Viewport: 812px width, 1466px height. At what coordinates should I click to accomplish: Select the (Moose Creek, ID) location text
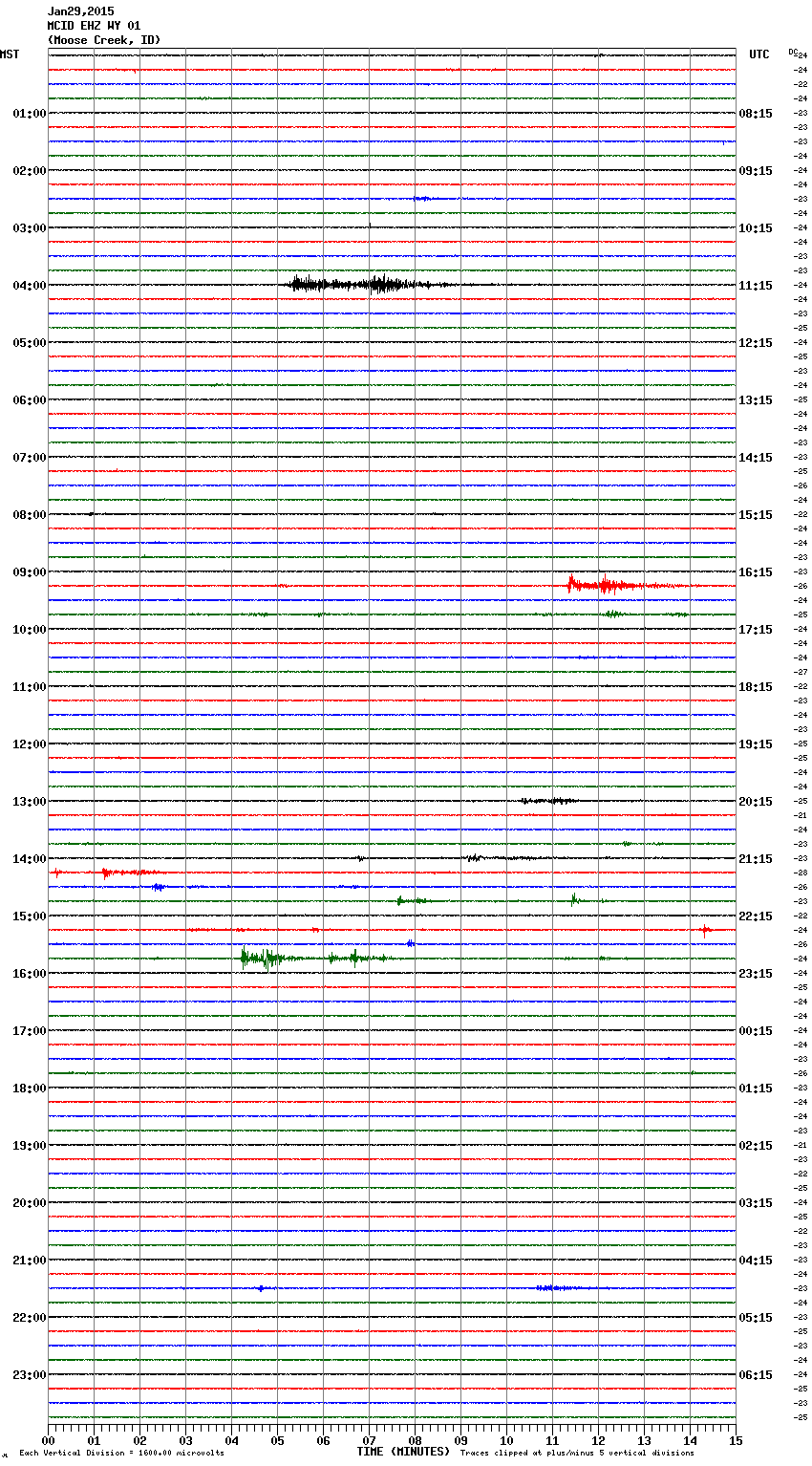(103, 40)
